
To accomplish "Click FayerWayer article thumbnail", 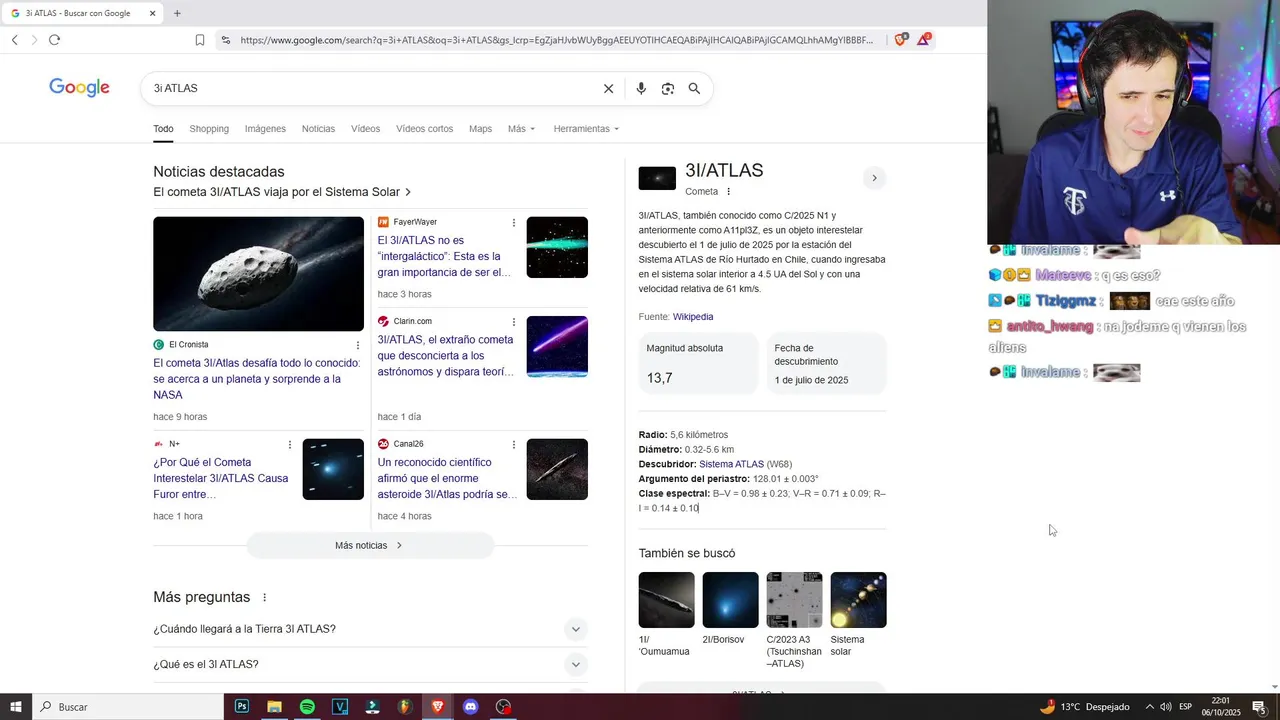I will tap(557, 247).
